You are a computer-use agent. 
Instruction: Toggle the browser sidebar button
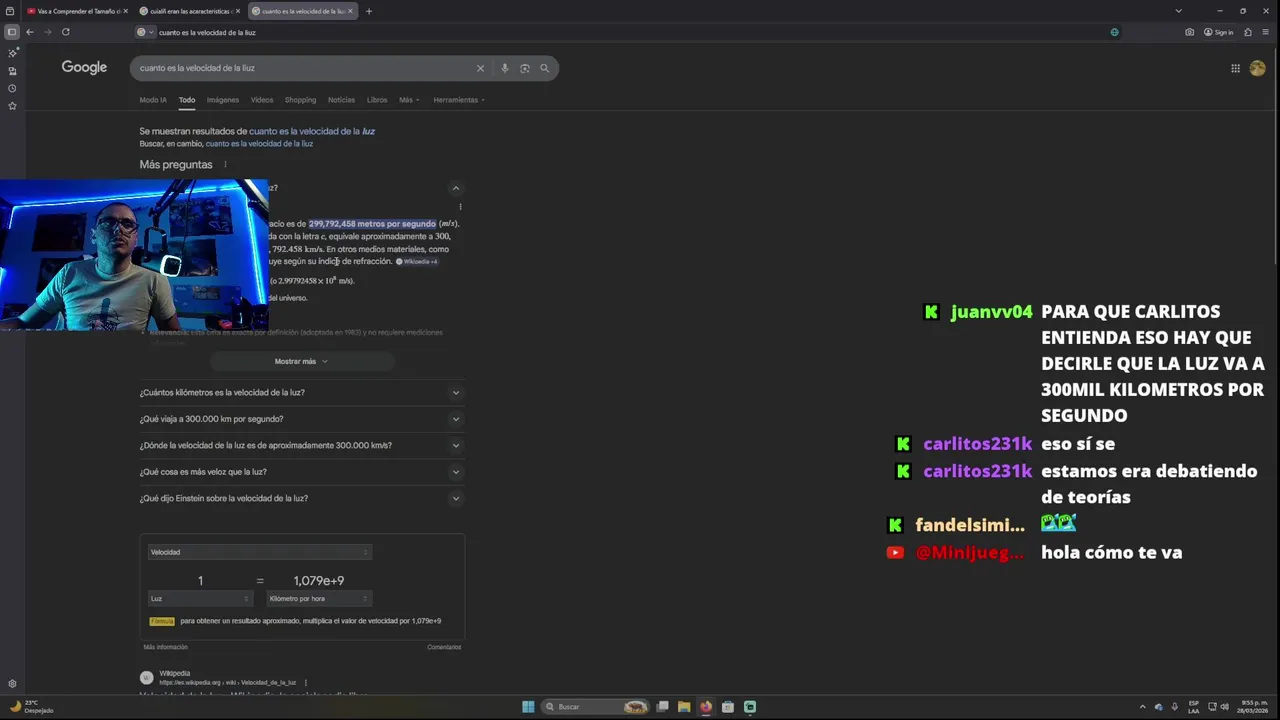point(12,32)
